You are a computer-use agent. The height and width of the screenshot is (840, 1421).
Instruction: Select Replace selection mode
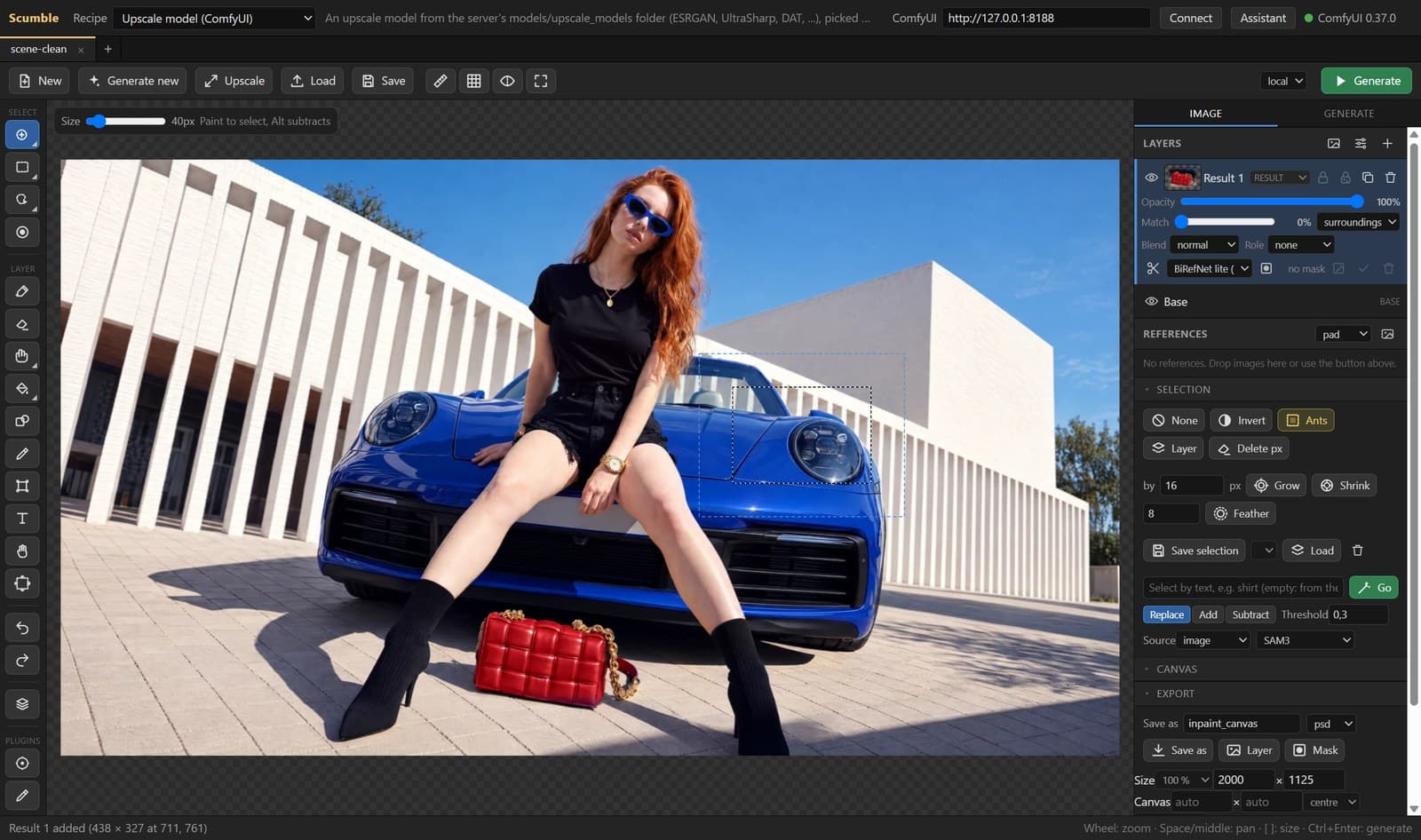(1166, 614)
